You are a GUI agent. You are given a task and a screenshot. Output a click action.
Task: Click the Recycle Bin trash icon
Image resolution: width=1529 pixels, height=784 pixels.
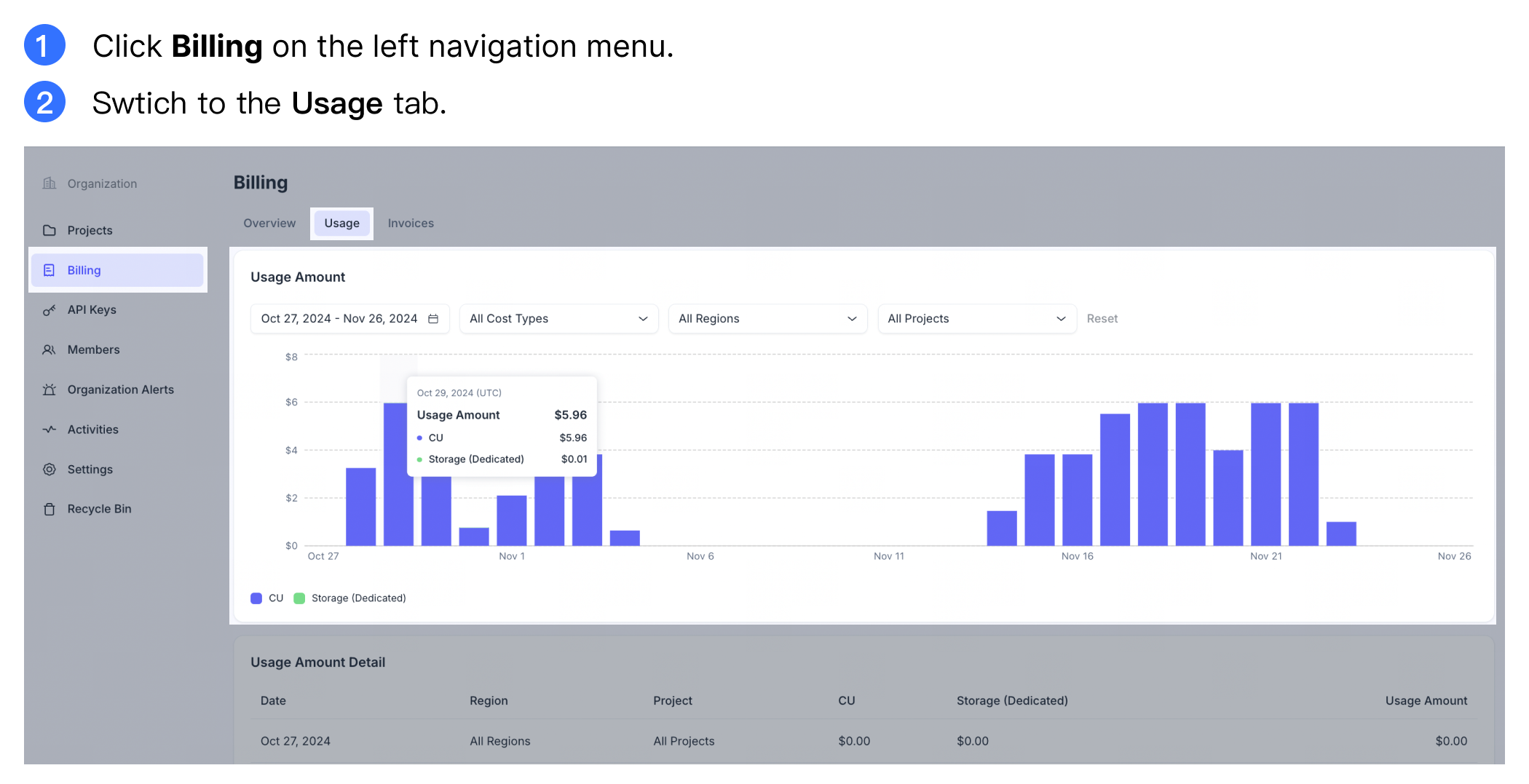pos(50,509)
